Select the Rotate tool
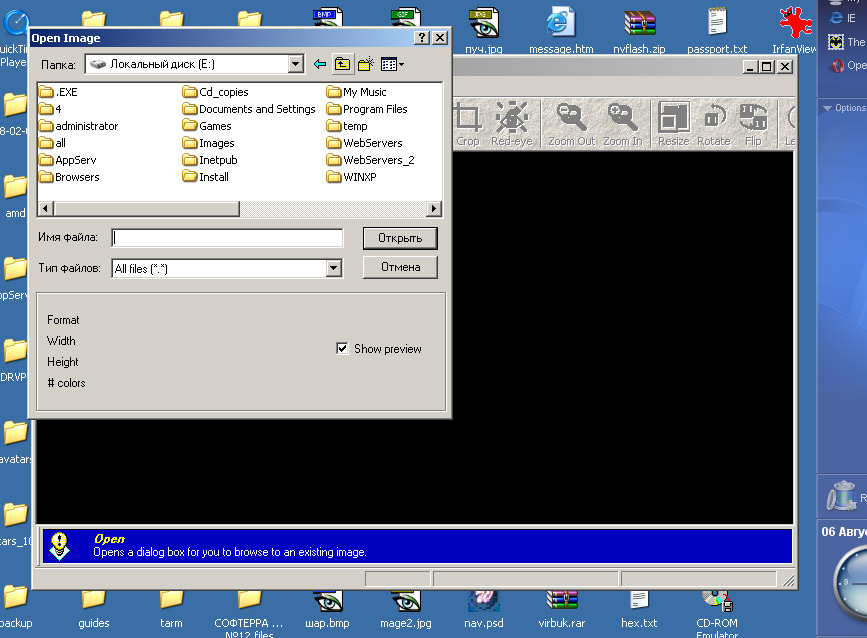The width and height of the screenshot is (867, 638). pos(714,125)
